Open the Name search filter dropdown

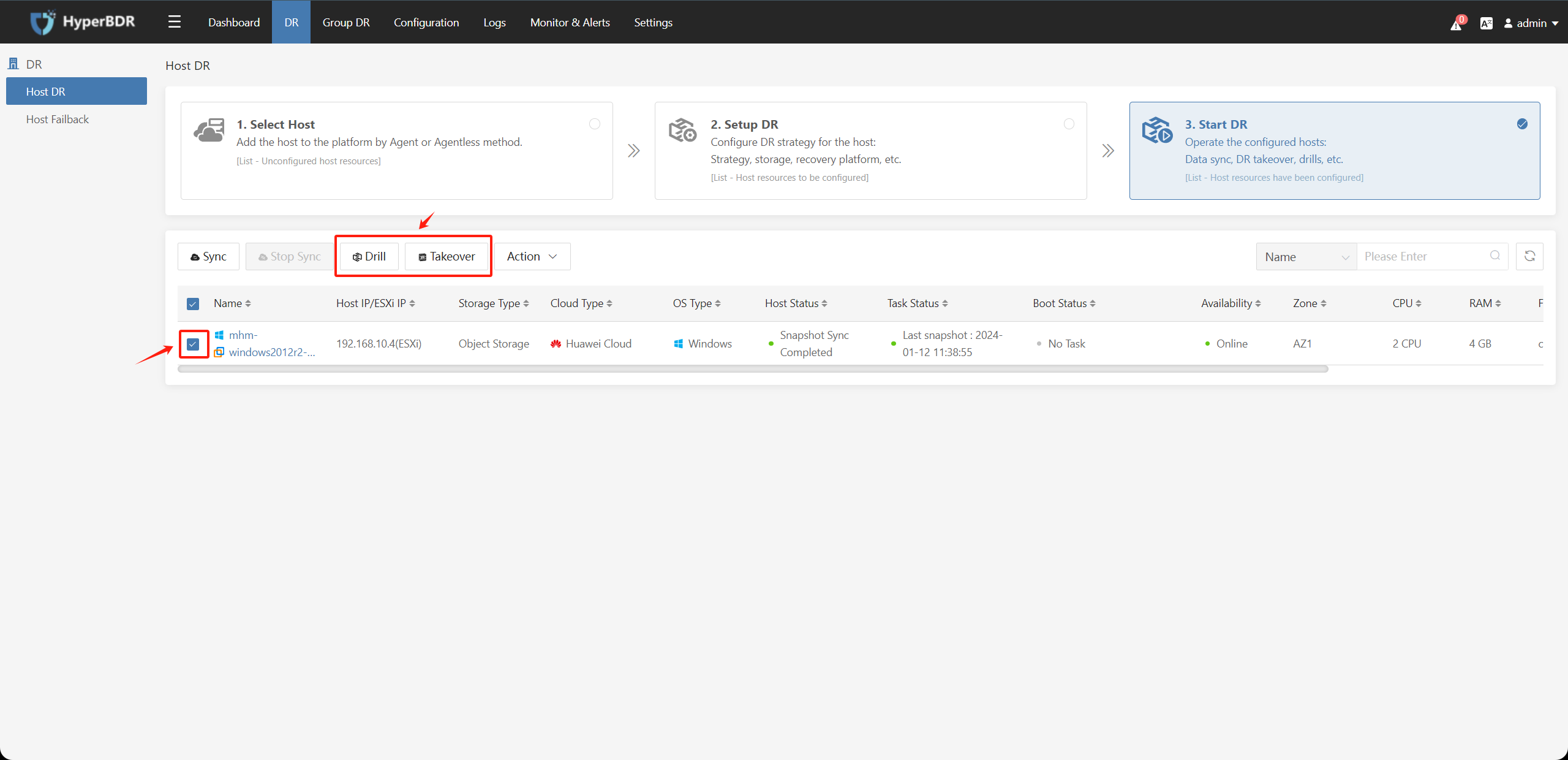pyautogui.click(x=1306, y=257)
